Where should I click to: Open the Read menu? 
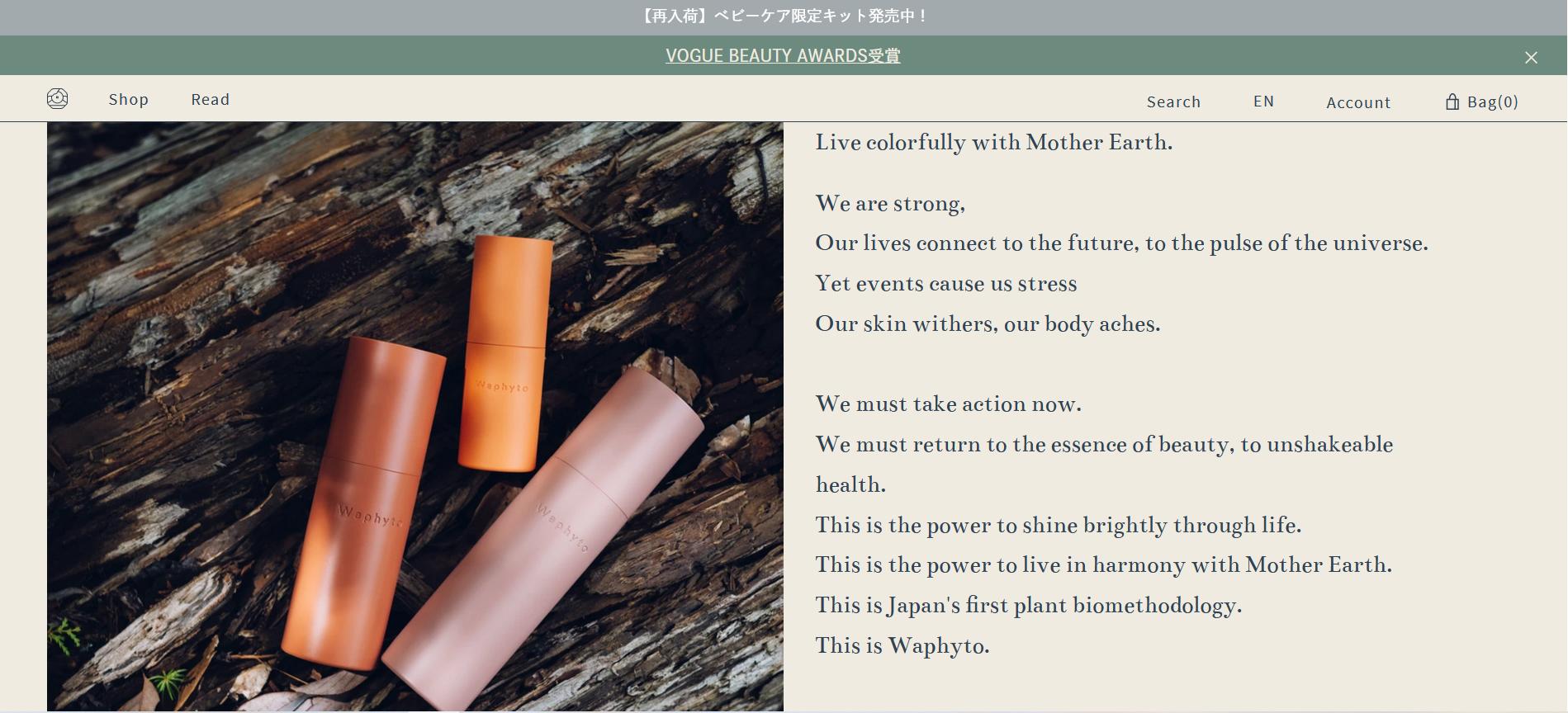pos(211,99)
